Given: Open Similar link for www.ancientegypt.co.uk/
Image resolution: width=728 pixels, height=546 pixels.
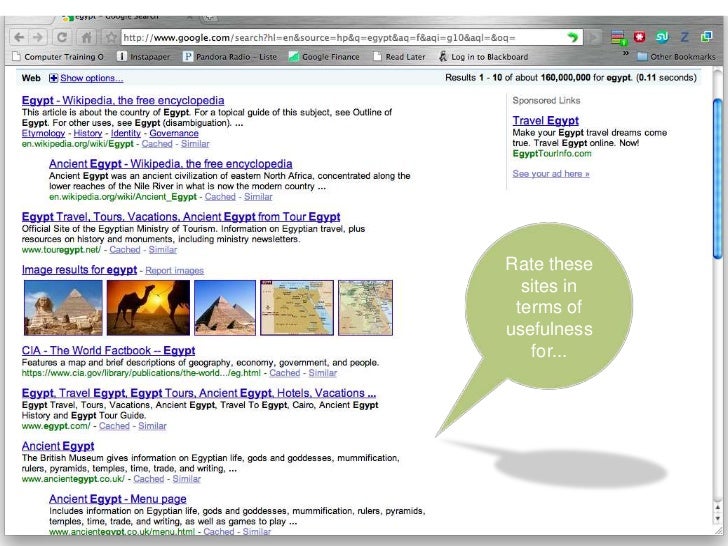Looking at the screenshot, I should (x=187, y=479).
